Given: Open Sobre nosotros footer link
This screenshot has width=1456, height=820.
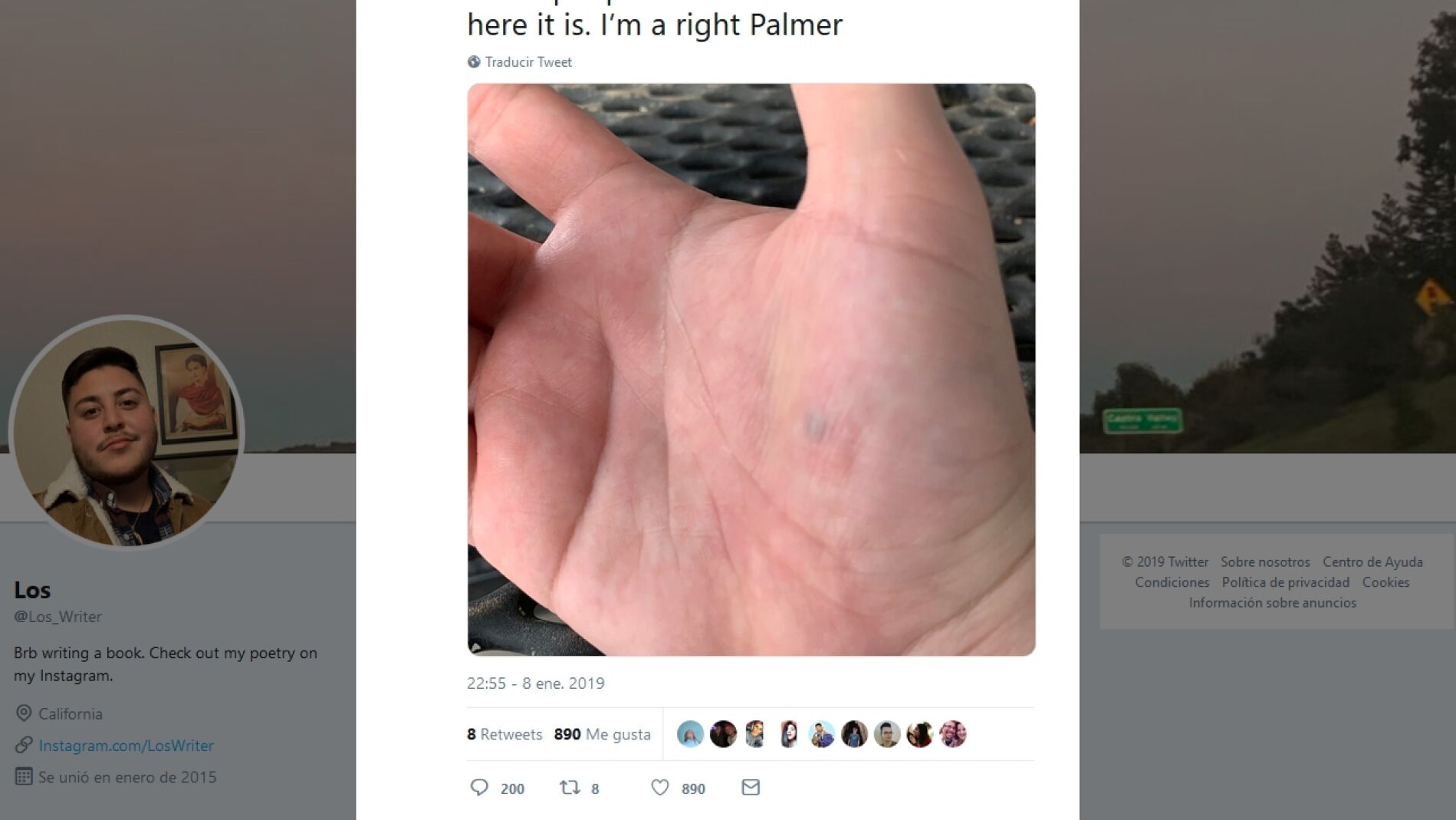Looking at the screenshot, I should pyautogui.click(x=1265, y=562).
